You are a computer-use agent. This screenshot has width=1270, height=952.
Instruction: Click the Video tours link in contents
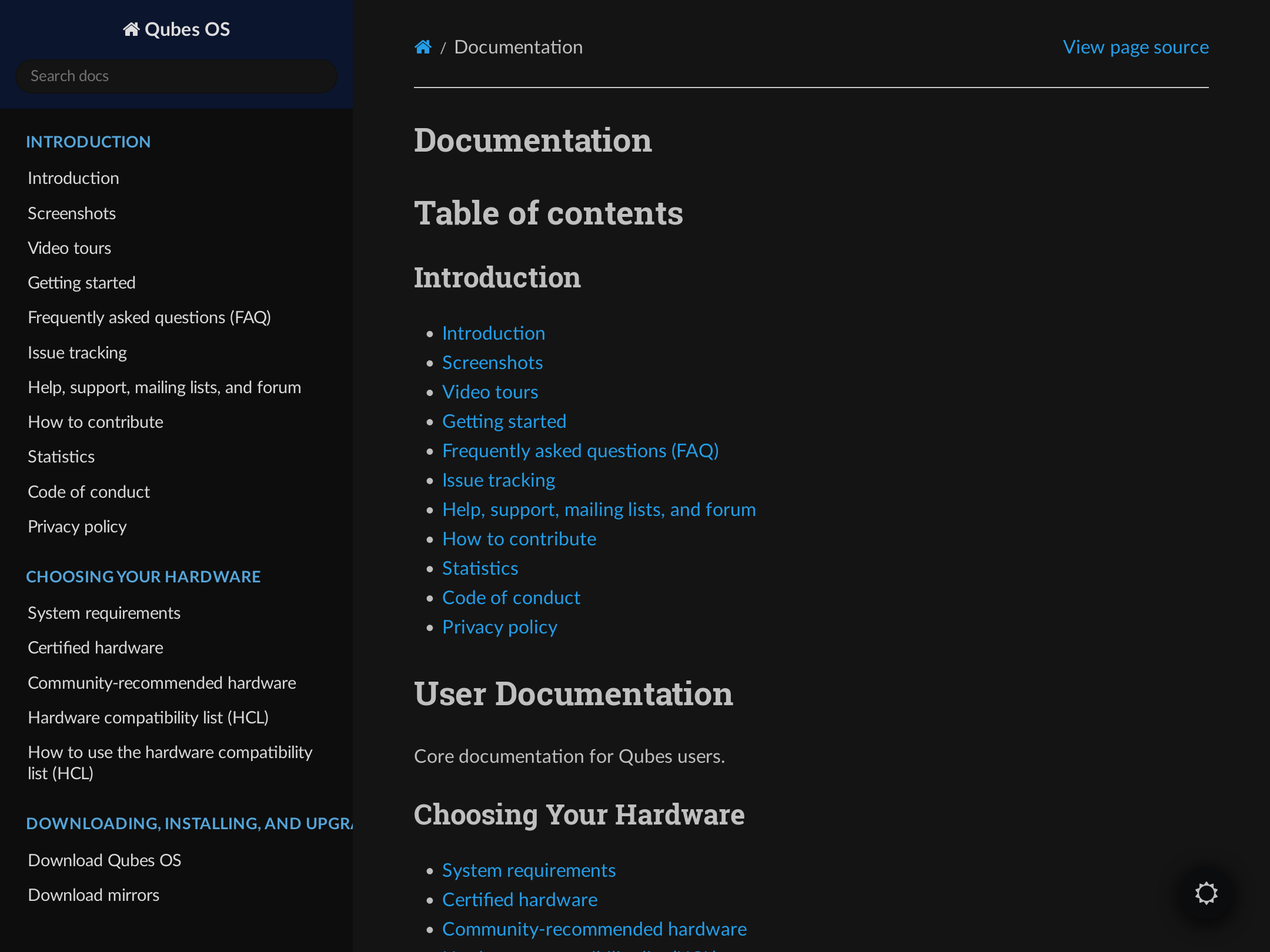tap(490, 392)
